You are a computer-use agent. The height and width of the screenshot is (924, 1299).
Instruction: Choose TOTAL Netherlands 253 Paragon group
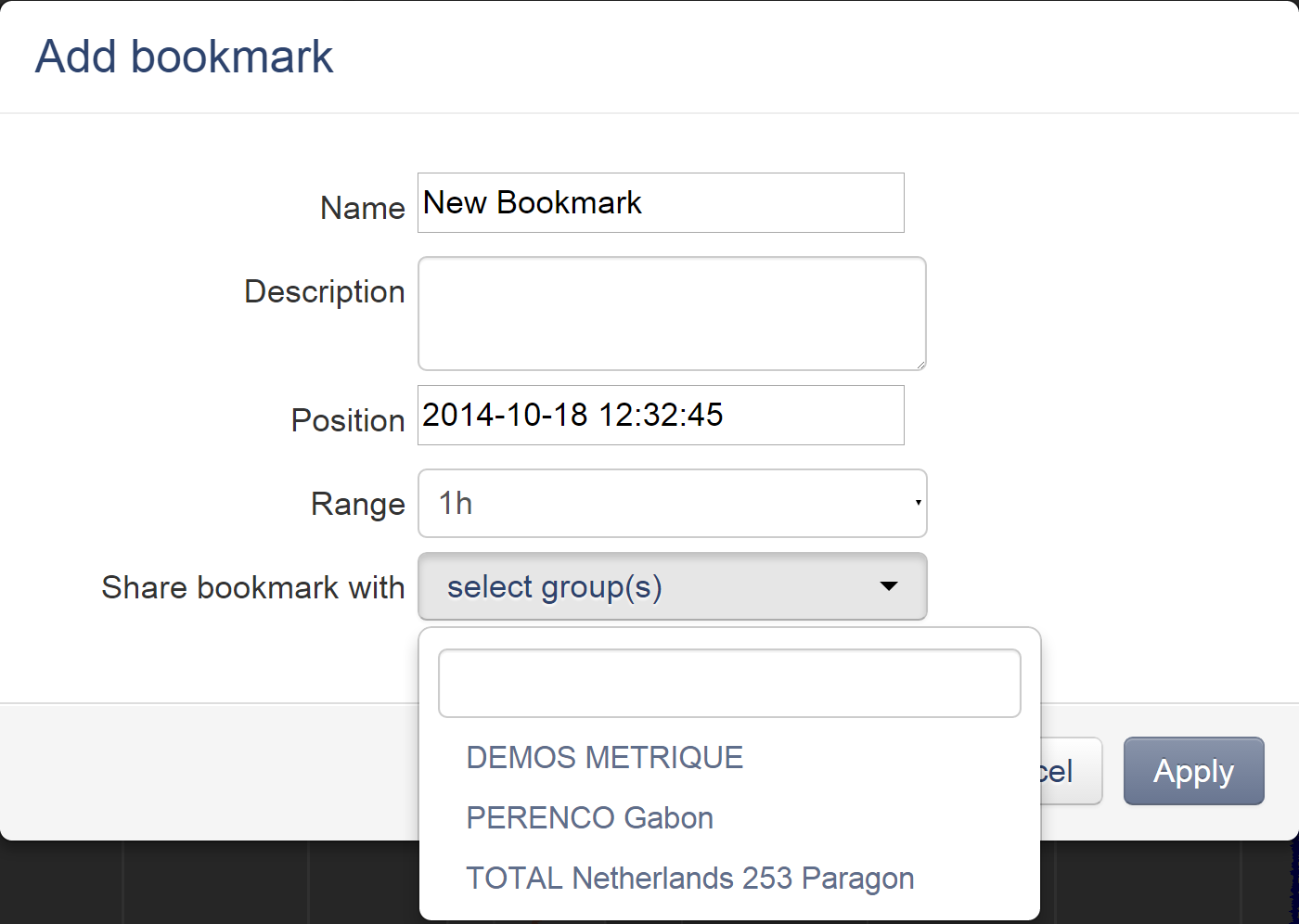point(689,878)
